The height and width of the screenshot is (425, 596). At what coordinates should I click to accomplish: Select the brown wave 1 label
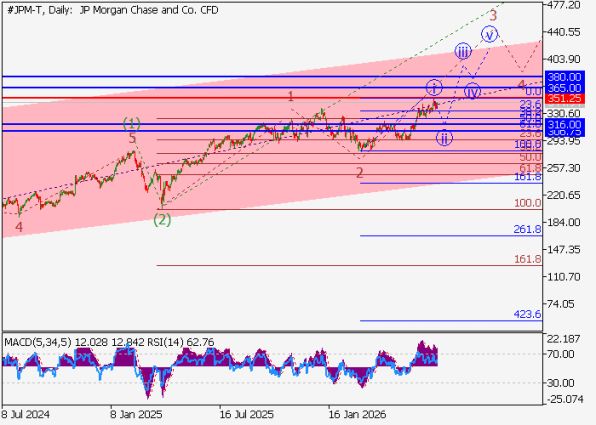[x=291, y=96]
